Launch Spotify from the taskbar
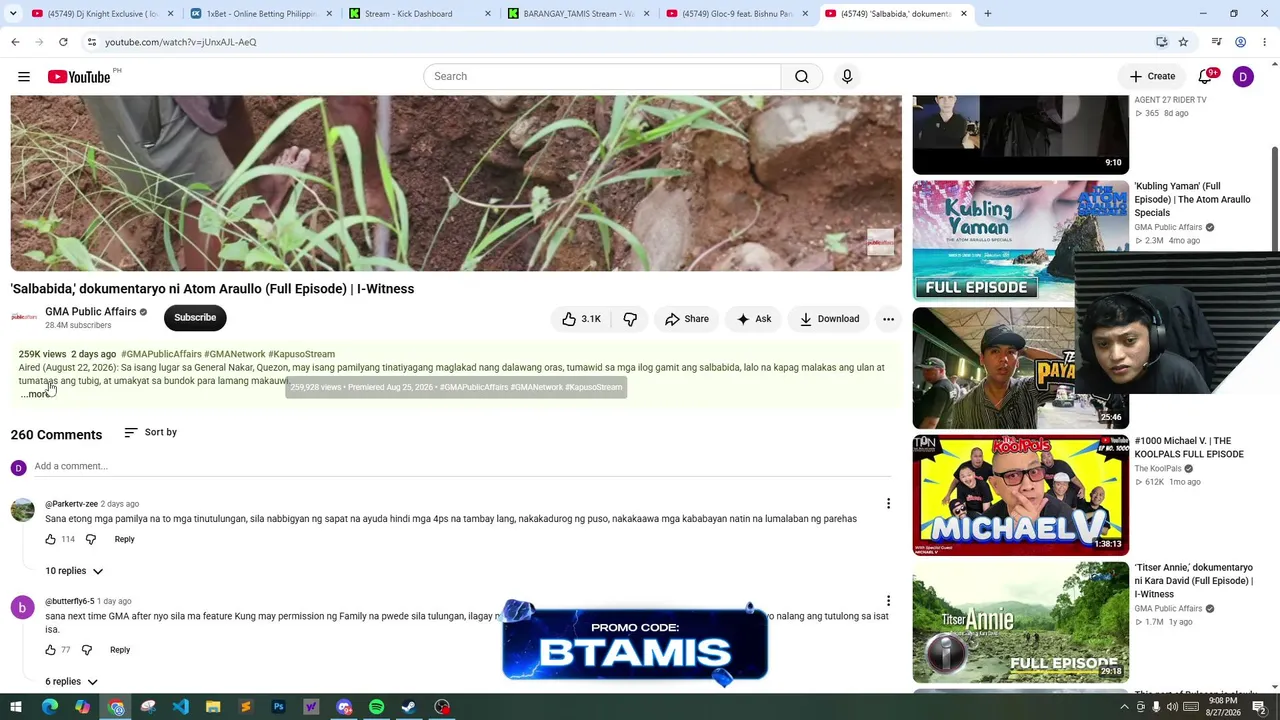 tap(376, 708)
